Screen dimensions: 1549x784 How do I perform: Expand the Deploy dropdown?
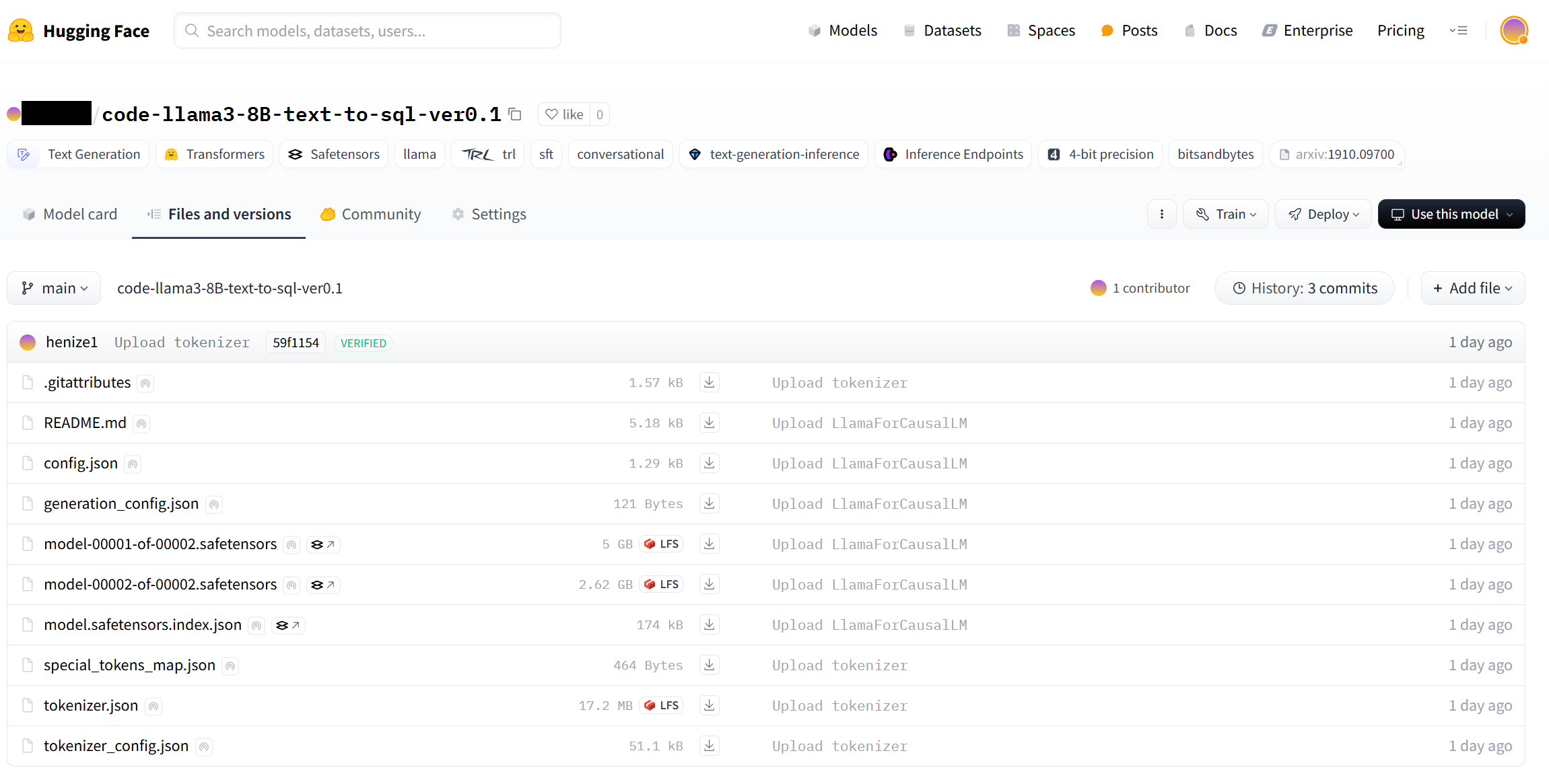1323,214
